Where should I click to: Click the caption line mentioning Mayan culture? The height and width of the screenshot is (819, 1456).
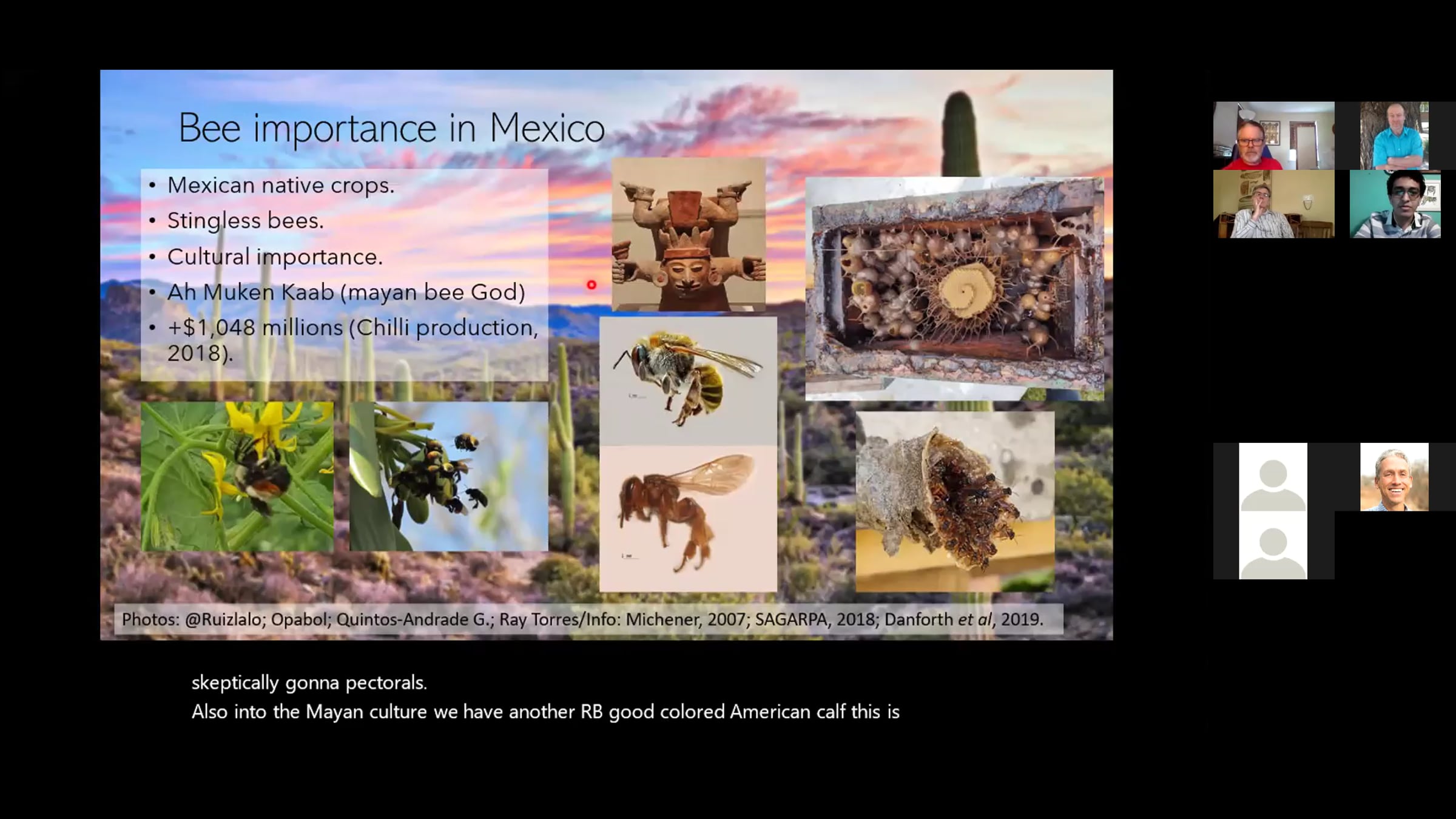point(545,712)
